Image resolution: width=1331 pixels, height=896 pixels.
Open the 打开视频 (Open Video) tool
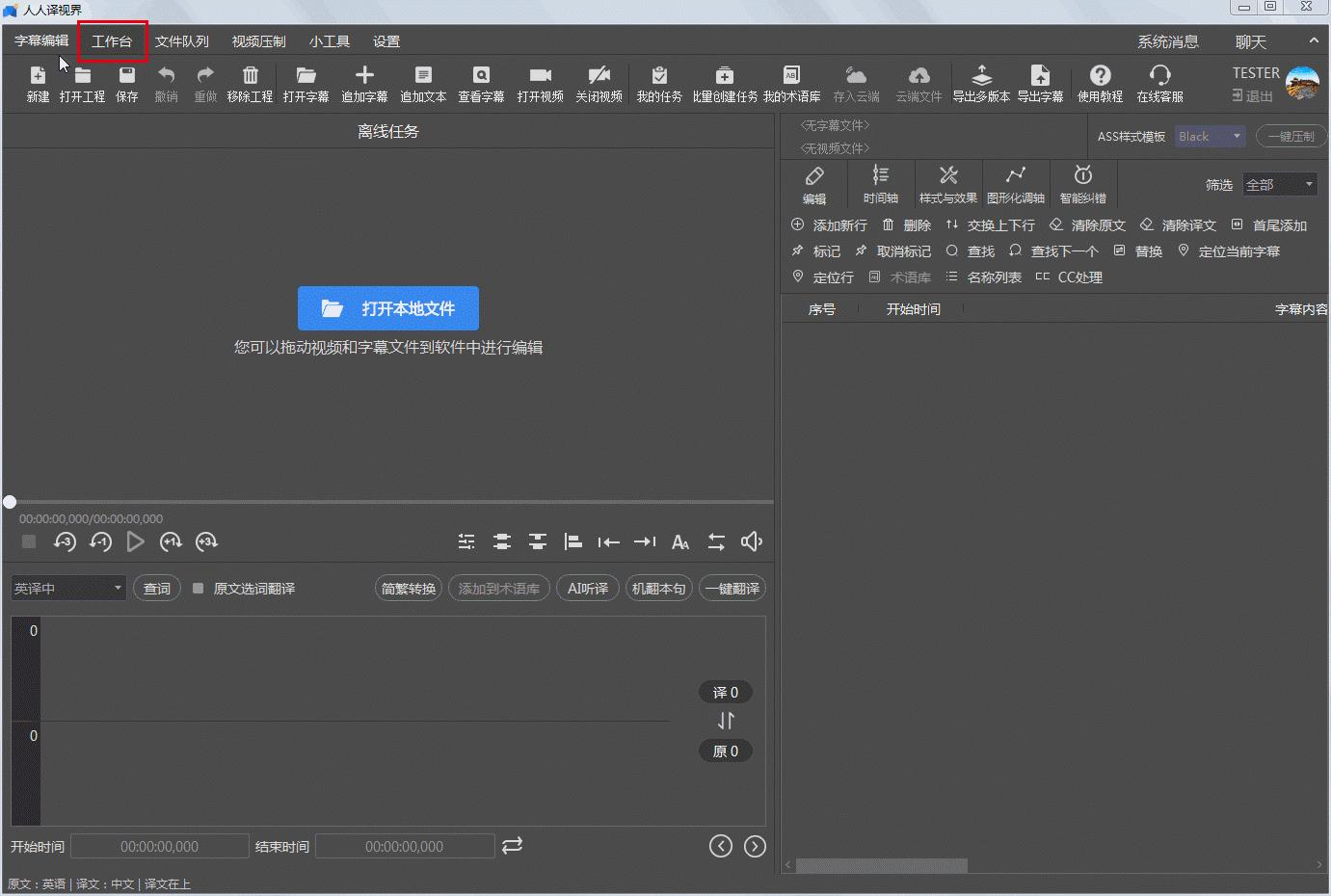540,76
